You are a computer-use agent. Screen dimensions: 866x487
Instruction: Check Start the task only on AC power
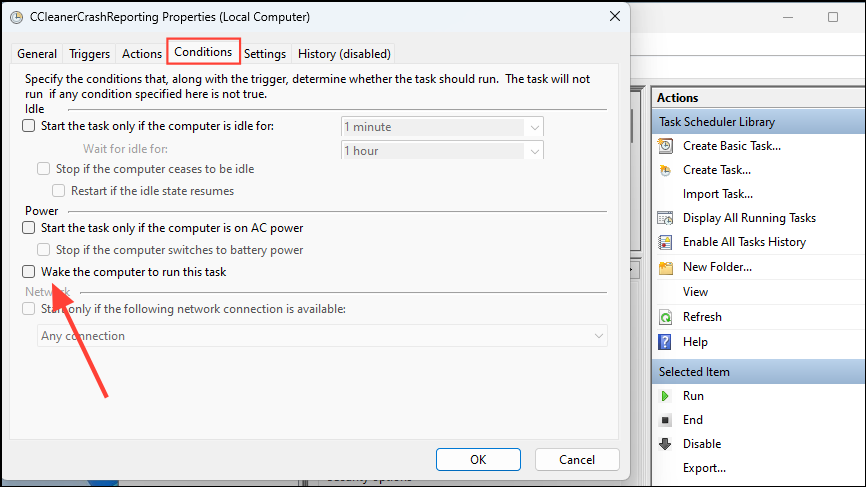pos(29,228)
